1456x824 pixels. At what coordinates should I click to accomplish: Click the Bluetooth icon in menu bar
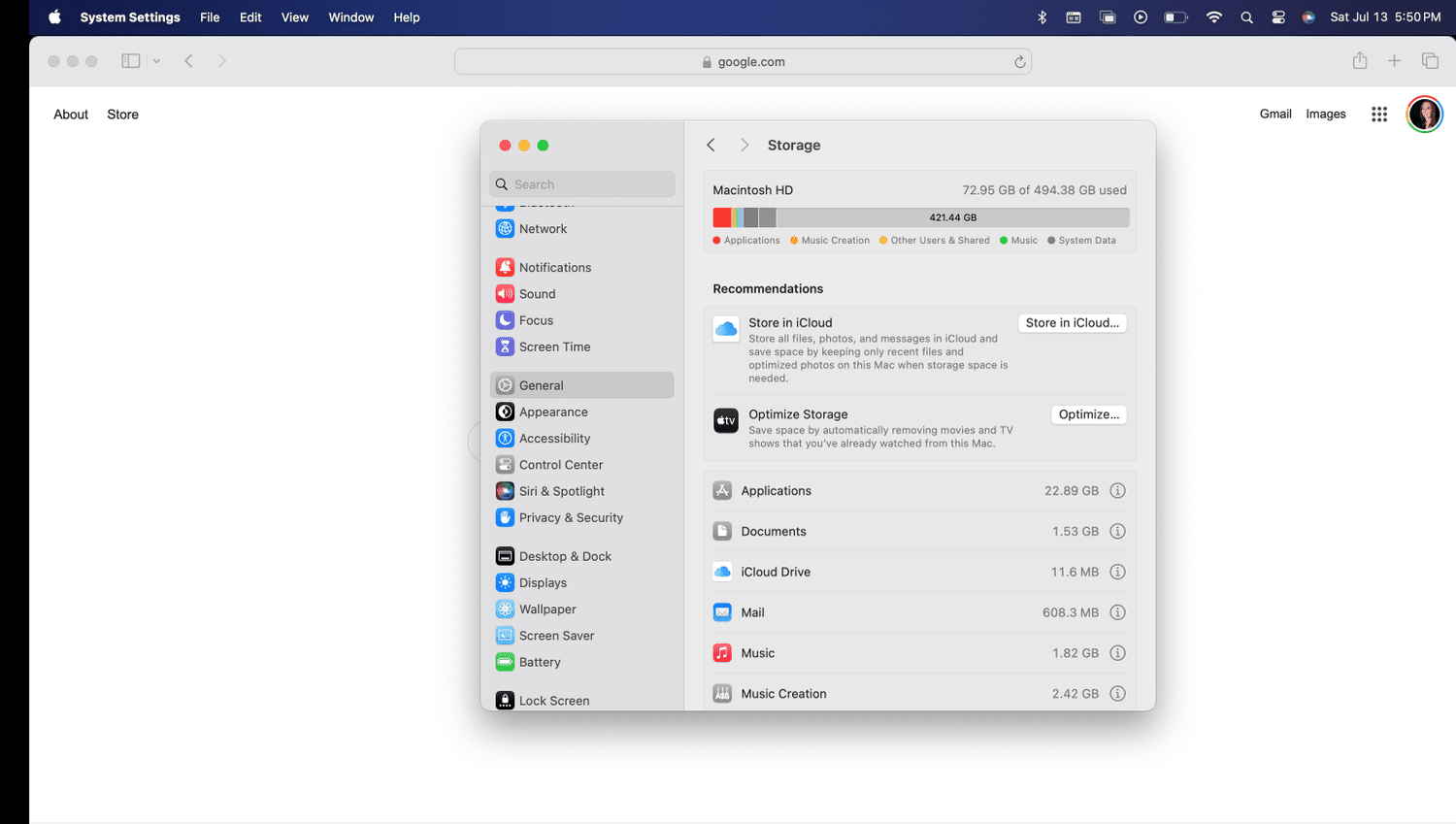[1042, 17]
